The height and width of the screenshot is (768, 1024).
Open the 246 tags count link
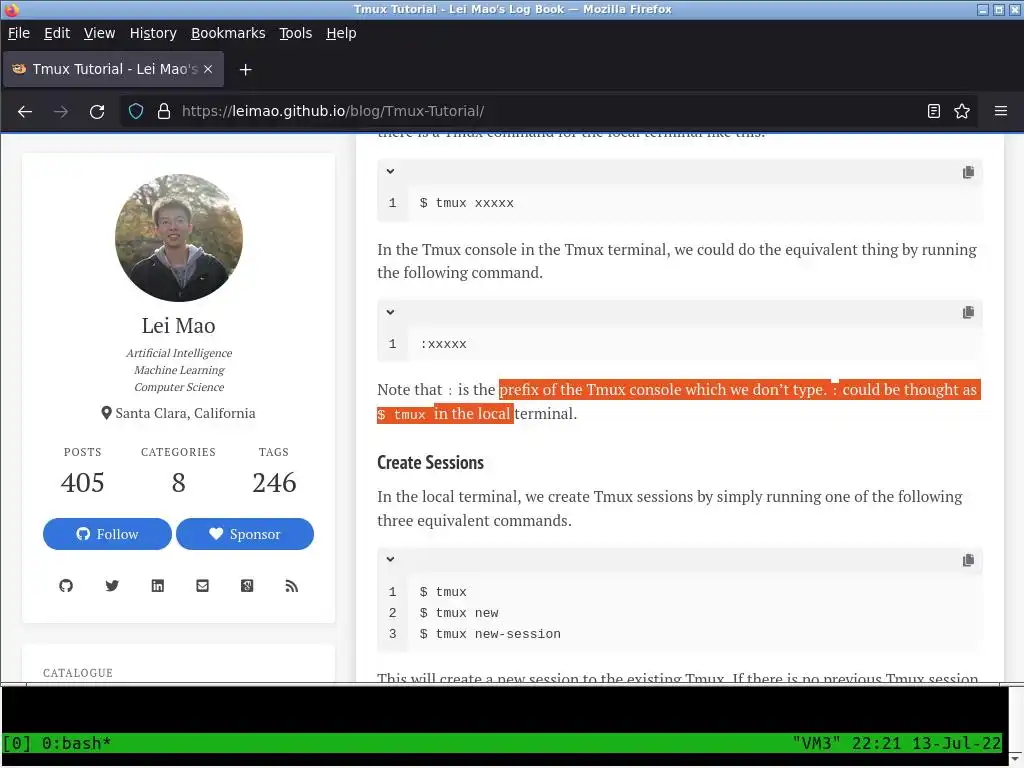(x=274, y=483)
